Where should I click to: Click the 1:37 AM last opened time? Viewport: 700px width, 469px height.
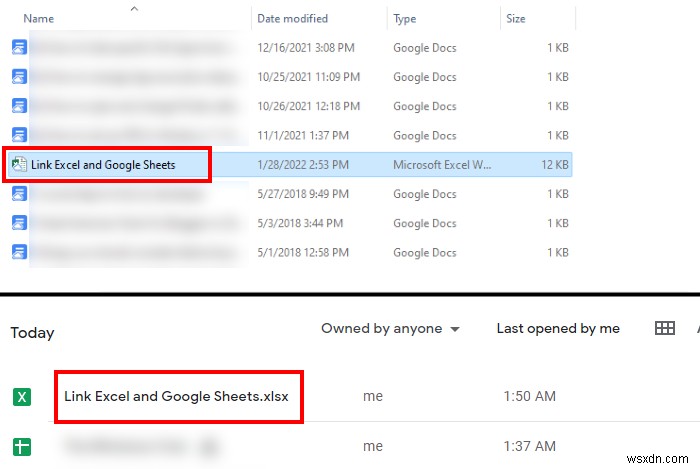[529, 446]
